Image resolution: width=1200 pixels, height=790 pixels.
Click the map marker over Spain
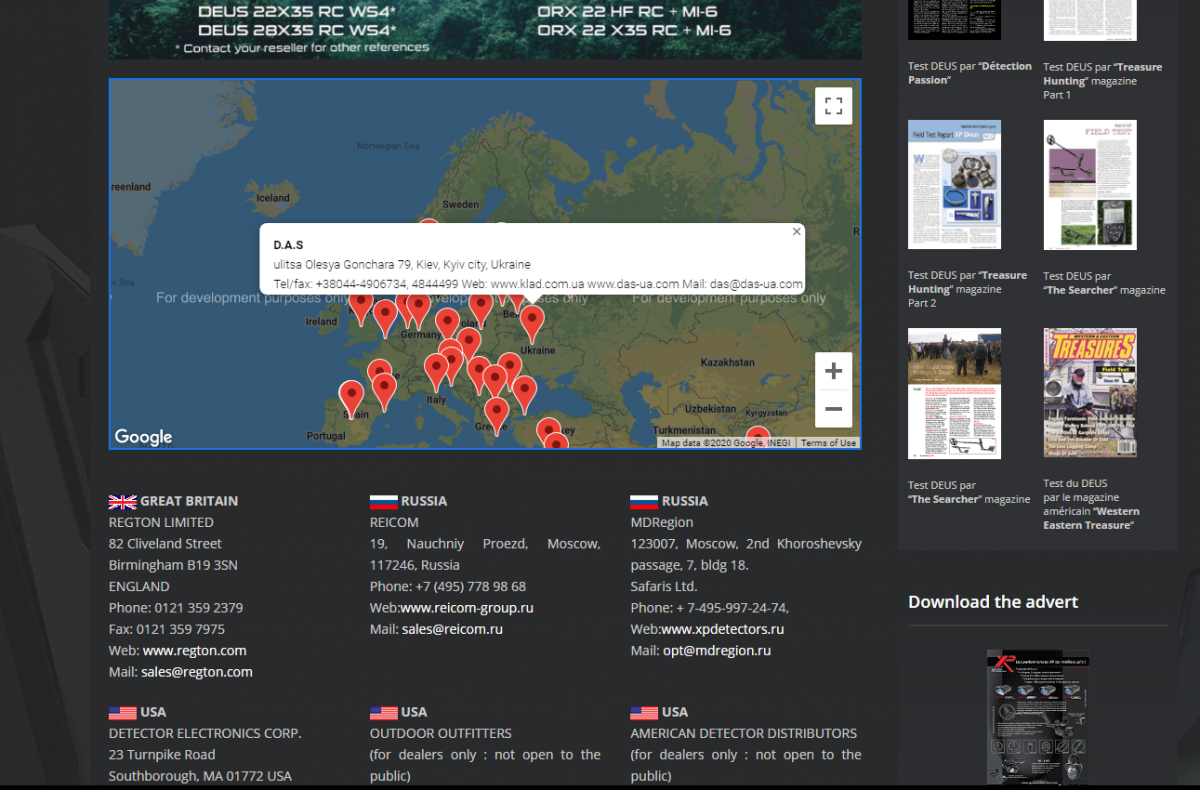(351, 396)
